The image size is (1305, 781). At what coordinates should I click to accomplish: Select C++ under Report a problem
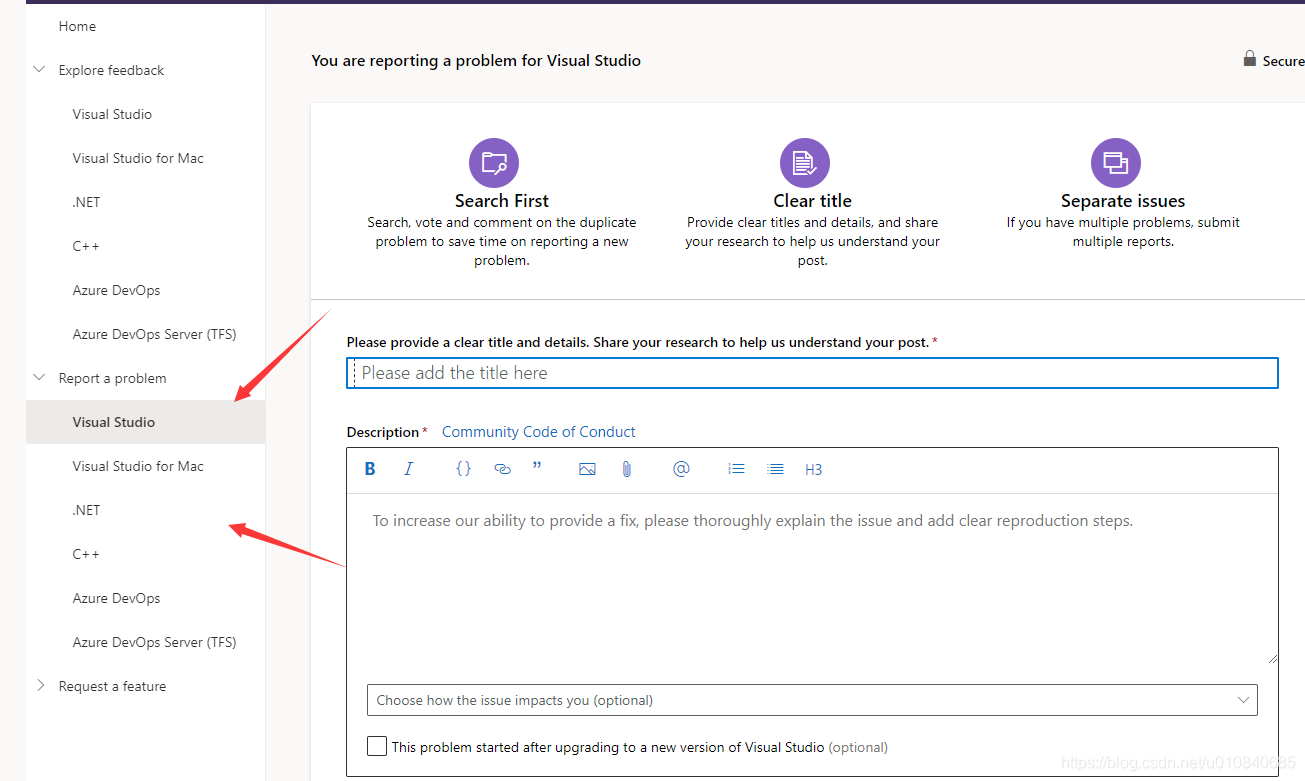(x=86, y=554)
